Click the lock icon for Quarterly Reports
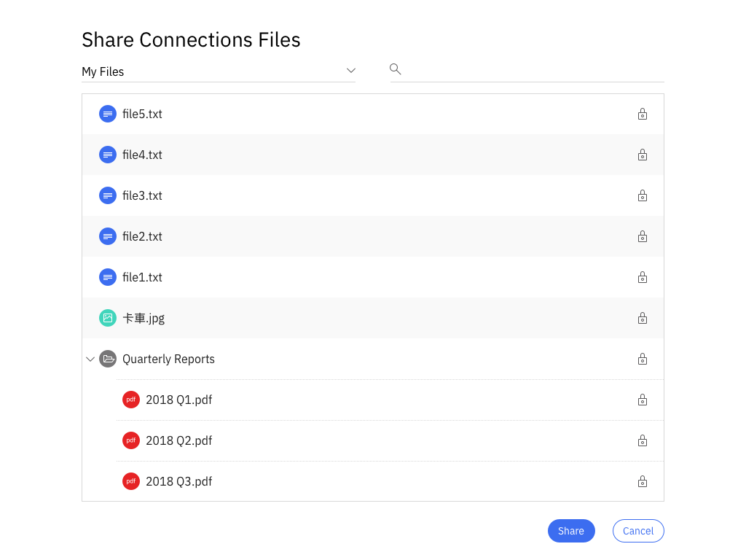The height and width of the screenshot is (560, 746). click(x=642, y=359)
